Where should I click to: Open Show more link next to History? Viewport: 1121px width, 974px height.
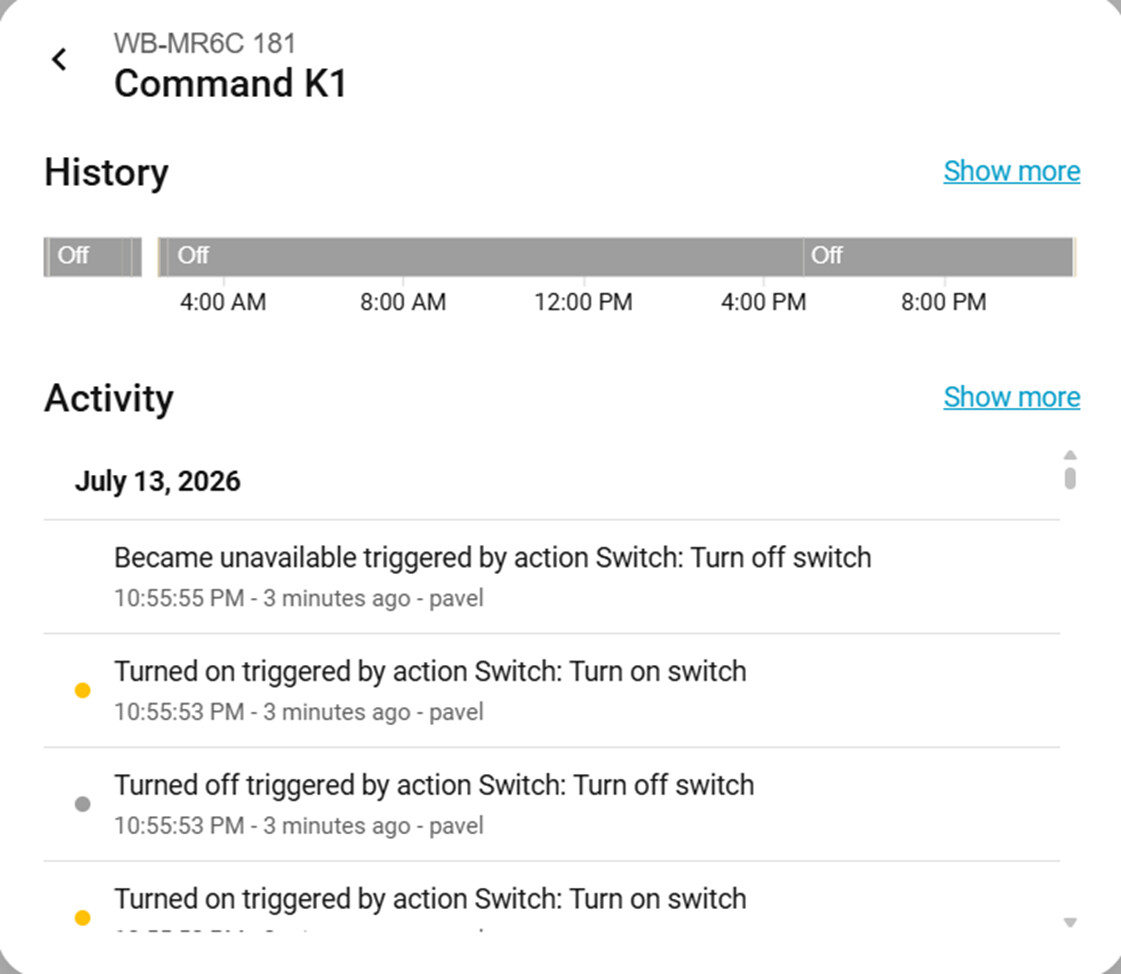1012,171
